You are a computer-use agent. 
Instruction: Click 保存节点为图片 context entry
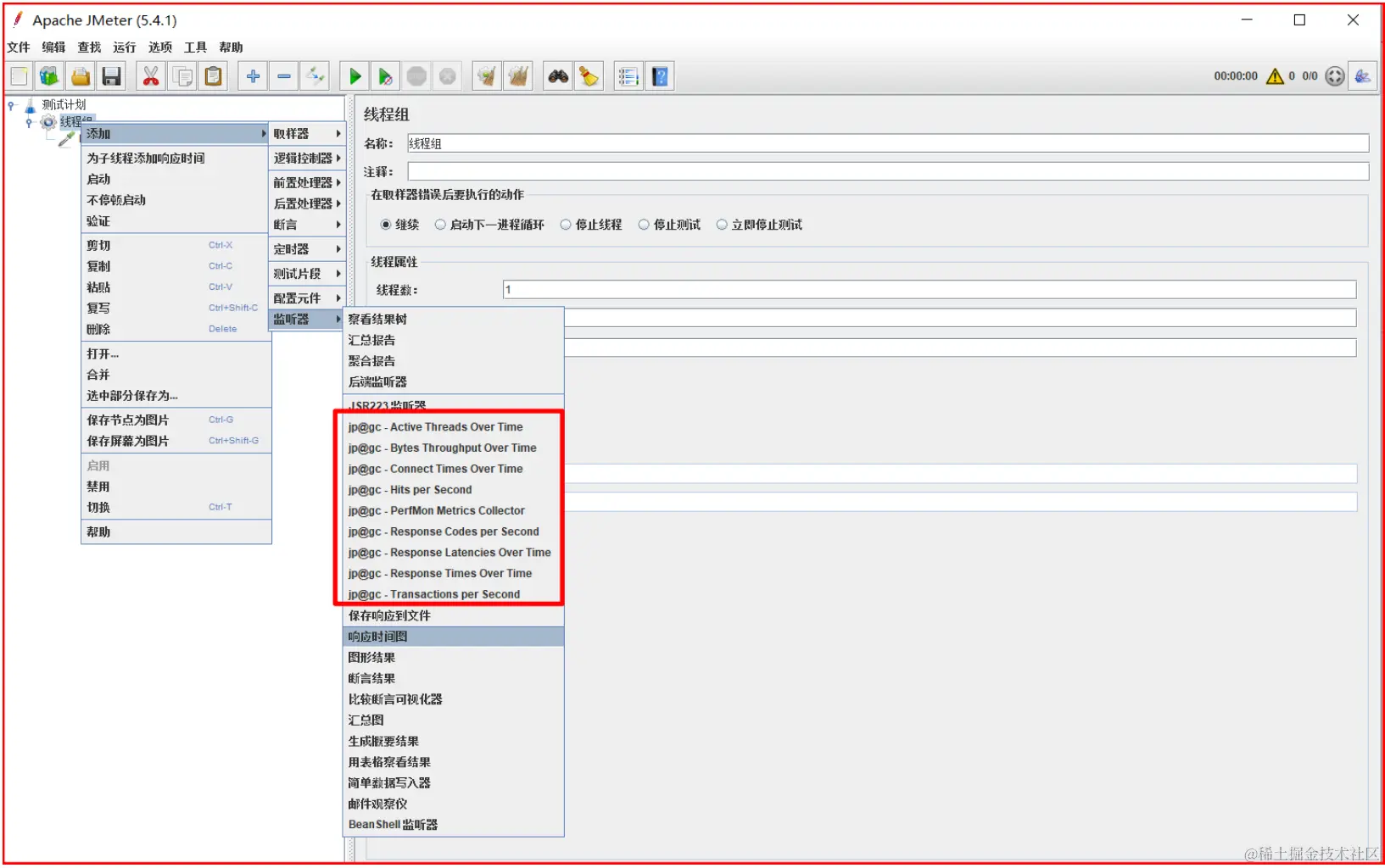[176, 420]
